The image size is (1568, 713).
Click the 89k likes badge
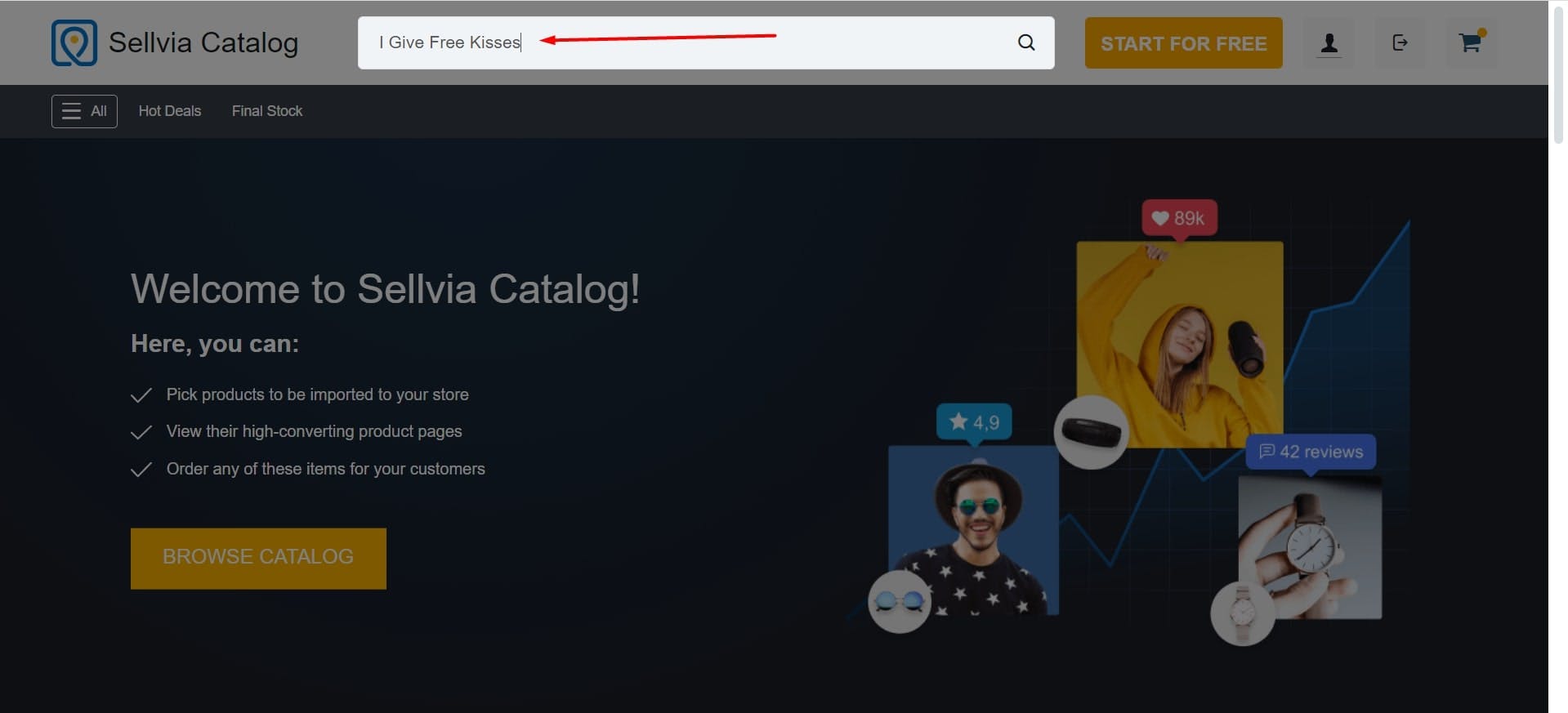tap(1179, 218)
